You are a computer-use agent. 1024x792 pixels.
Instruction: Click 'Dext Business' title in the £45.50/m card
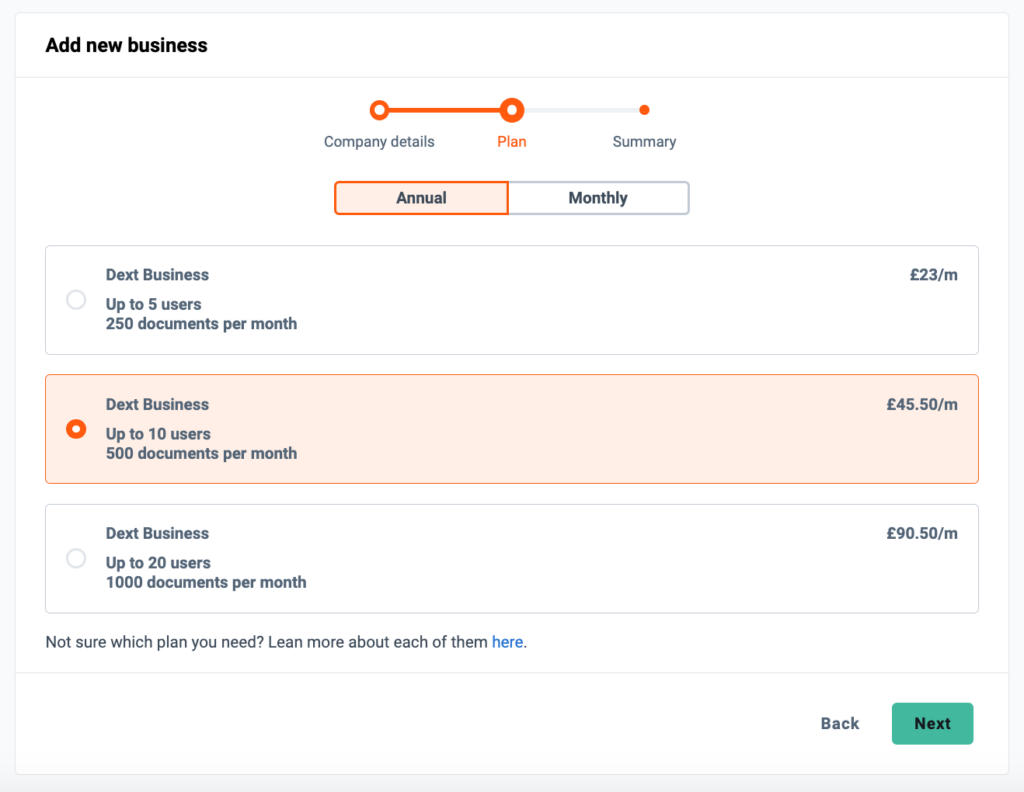157,405
